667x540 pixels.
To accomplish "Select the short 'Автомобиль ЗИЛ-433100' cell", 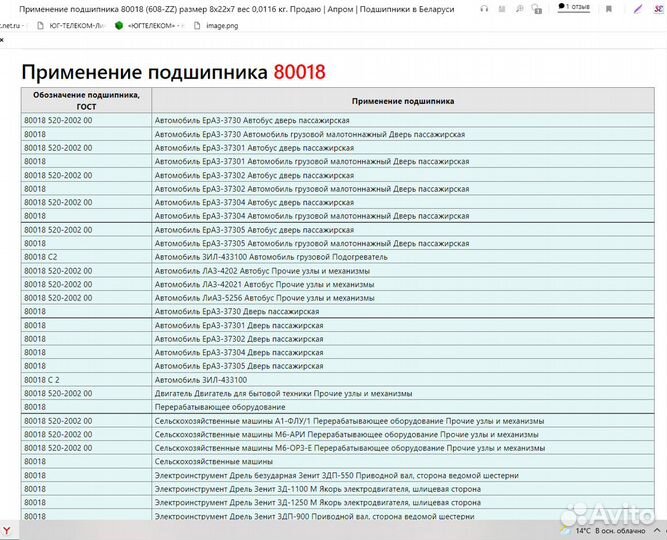I will (403, 380).
